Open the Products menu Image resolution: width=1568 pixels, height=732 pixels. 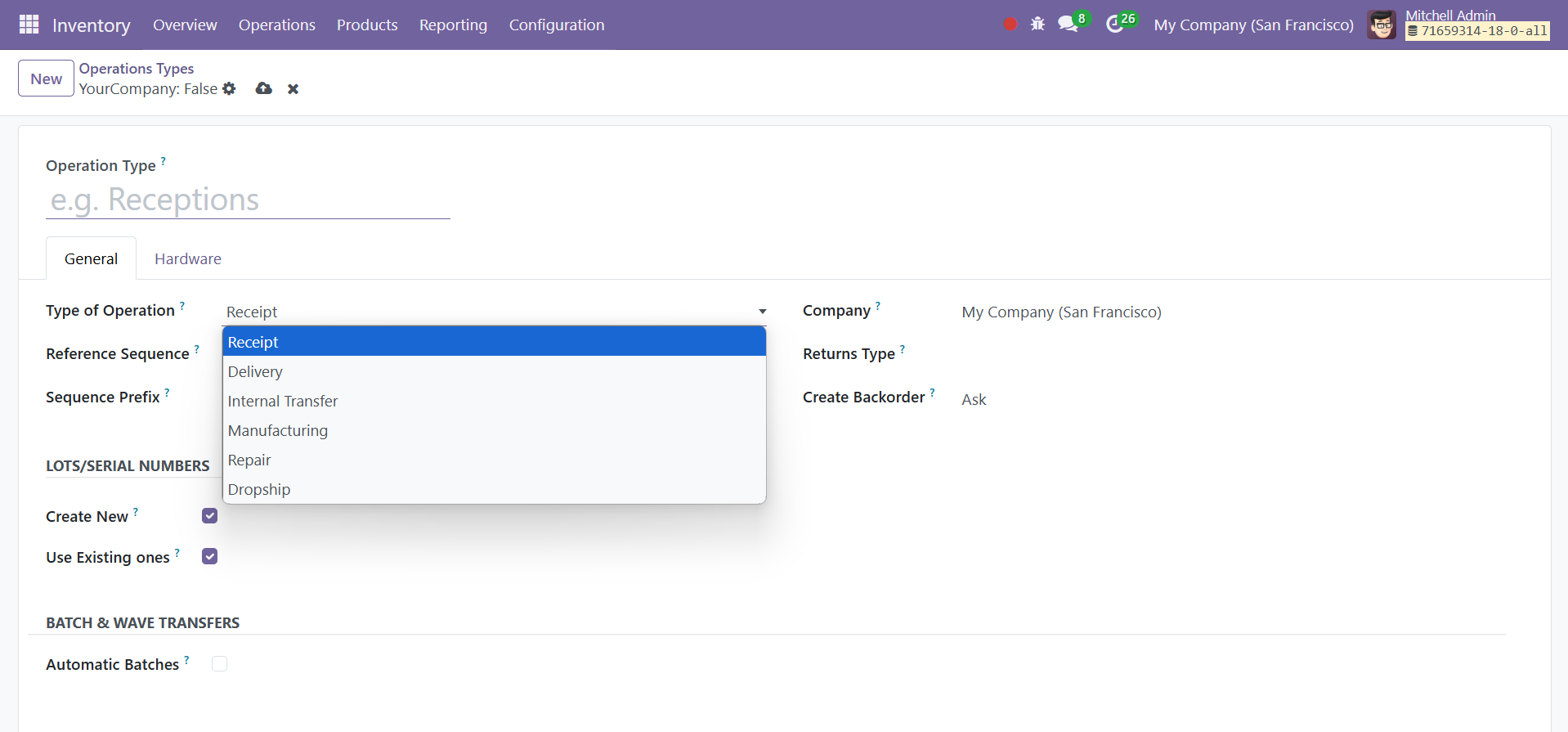click(x=367, y=25)
